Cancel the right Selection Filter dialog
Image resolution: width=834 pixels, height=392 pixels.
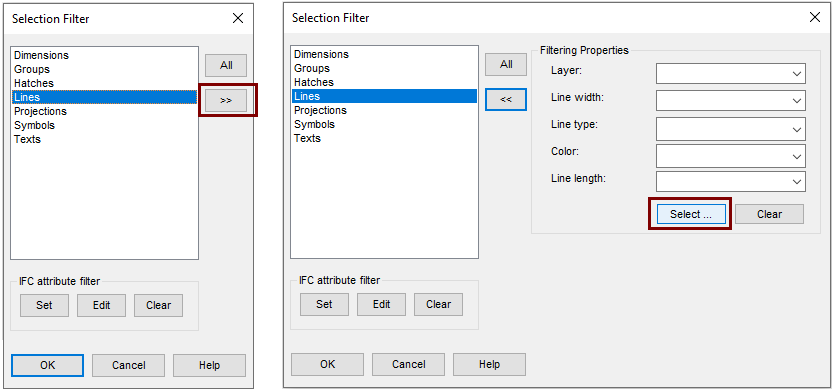point(408,364)
